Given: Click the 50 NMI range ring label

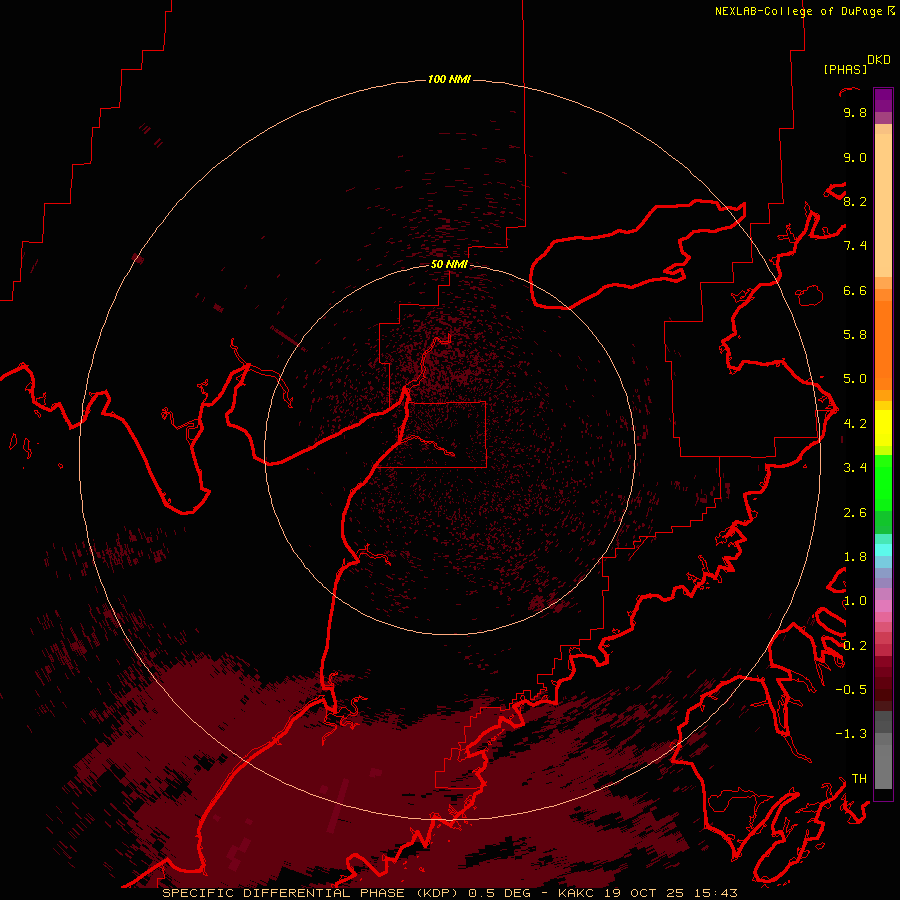Looking at the screenshot, I should [449, 264].
